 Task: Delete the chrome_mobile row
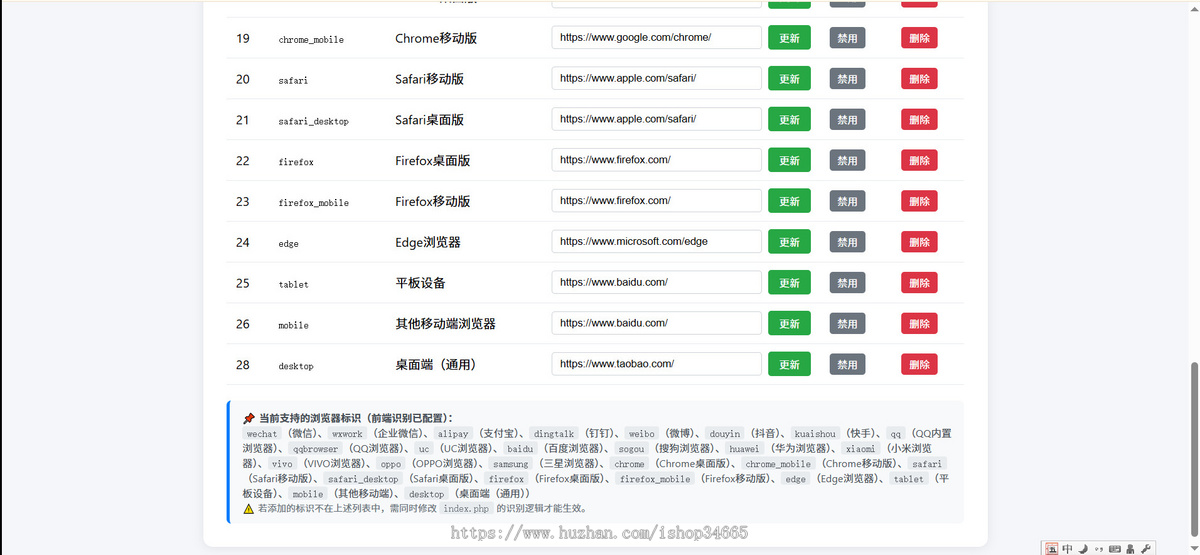point(919,38)
